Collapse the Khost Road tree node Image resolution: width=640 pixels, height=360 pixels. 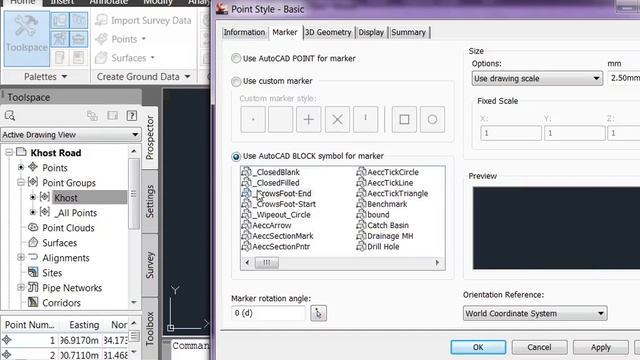(9, 153)
